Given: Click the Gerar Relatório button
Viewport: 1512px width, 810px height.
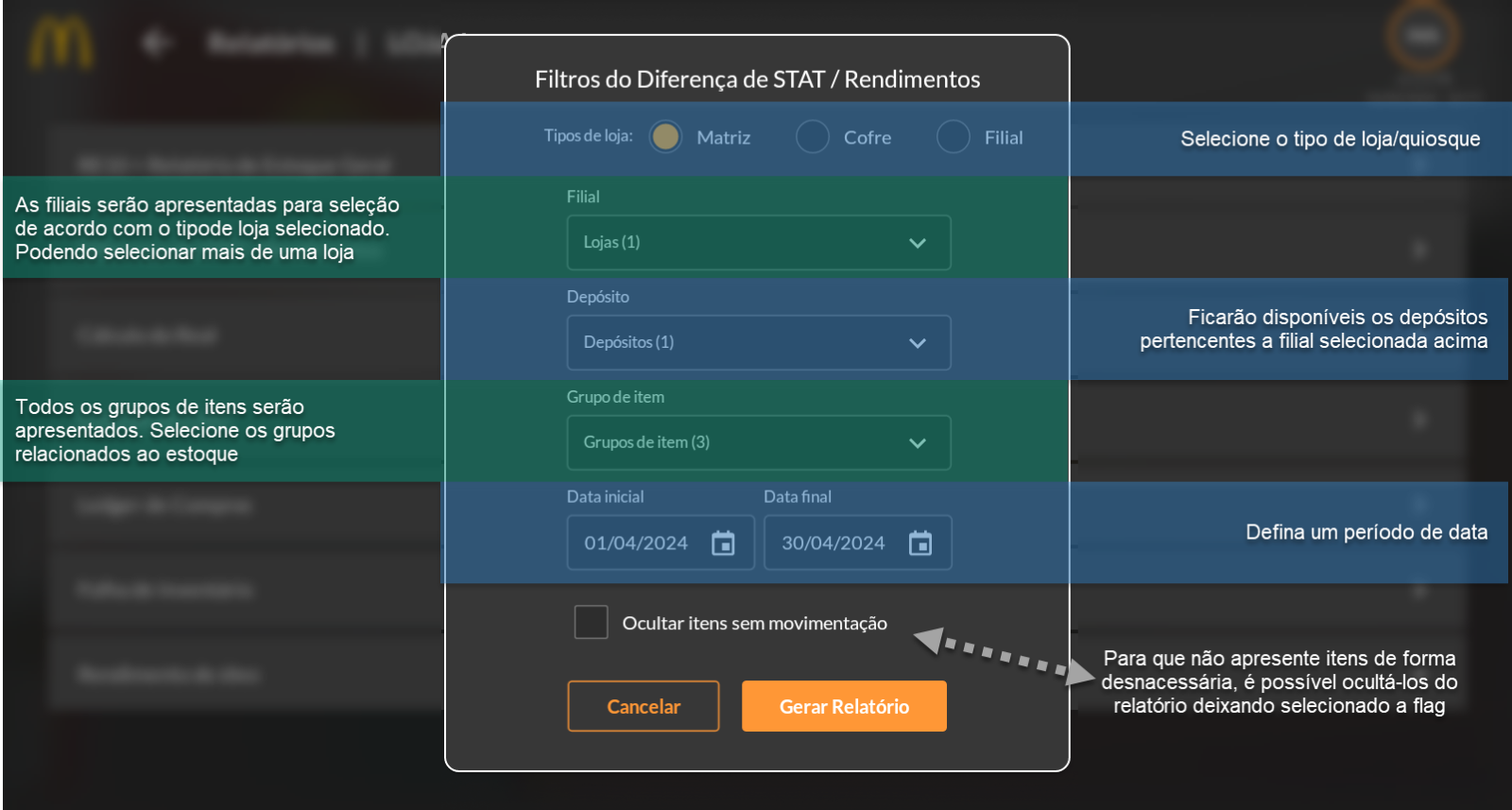Looking at the screenshot, I should (844, 706).
